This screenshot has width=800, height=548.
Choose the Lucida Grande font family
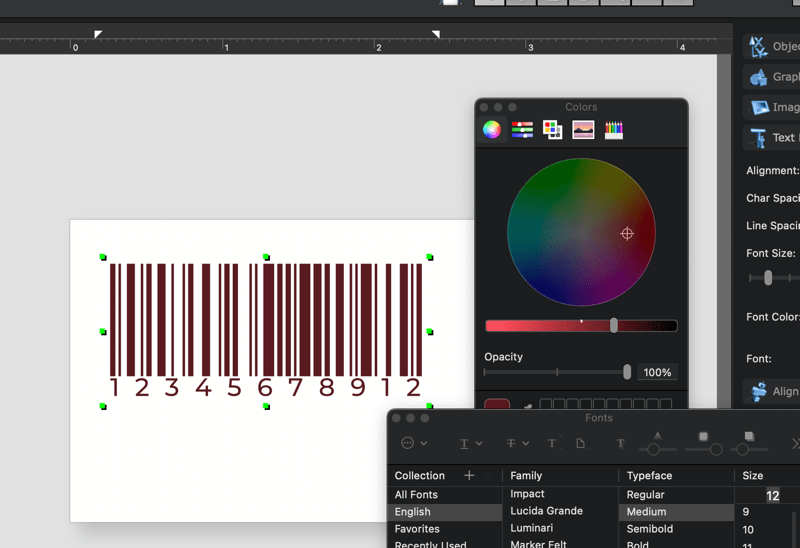point(560,511)
